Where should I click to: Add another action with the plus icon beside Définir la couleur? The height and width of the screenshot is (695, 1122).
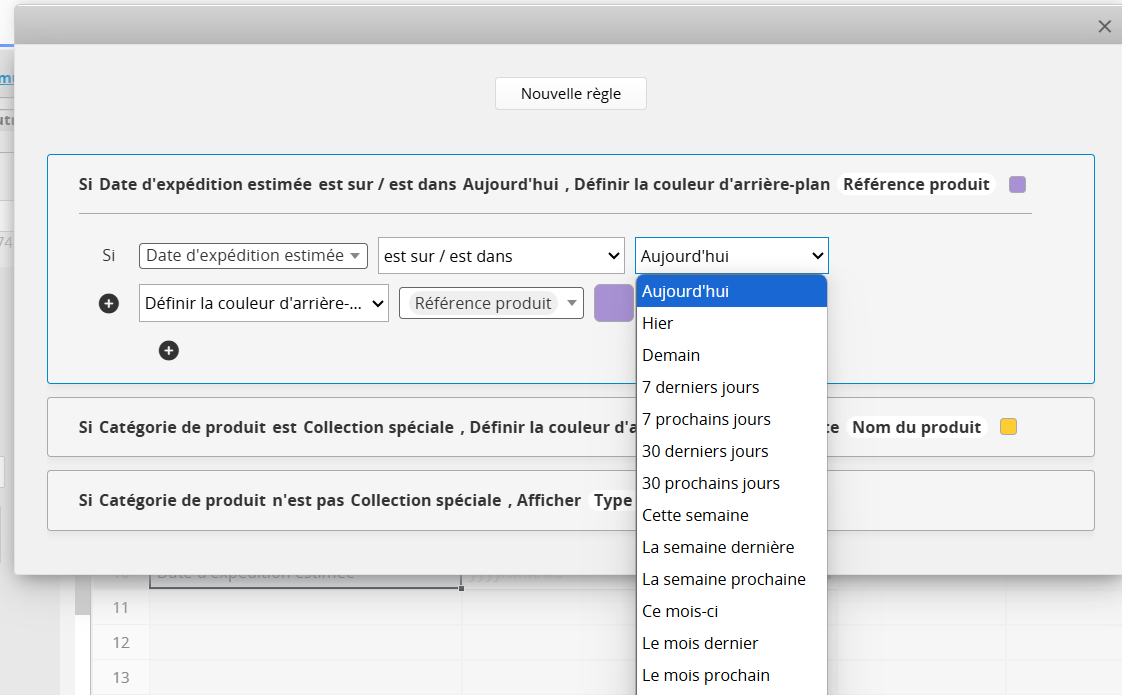coord(109,303)
